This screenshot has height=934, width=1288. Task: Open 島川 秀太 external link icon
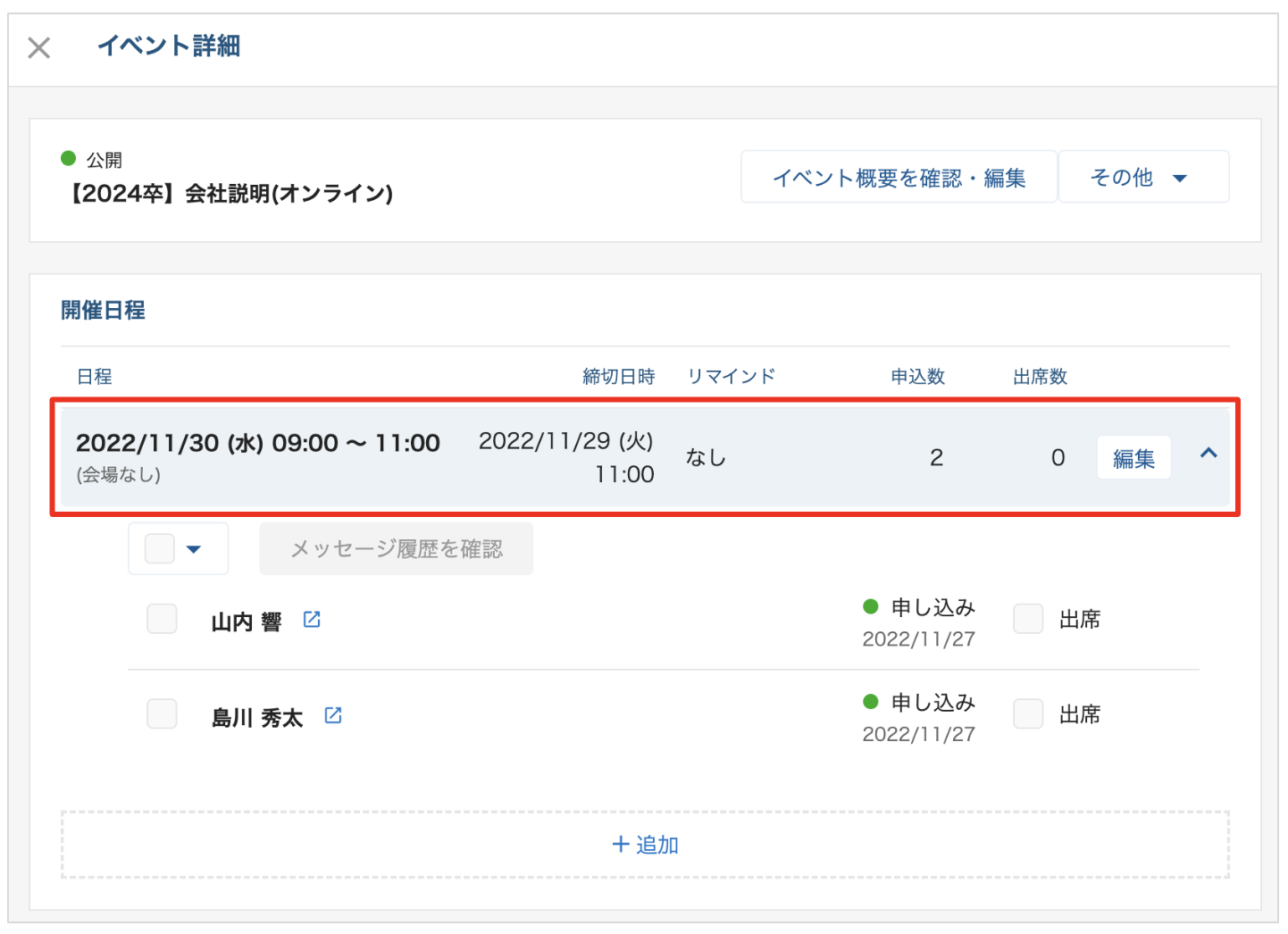[333, 715]
